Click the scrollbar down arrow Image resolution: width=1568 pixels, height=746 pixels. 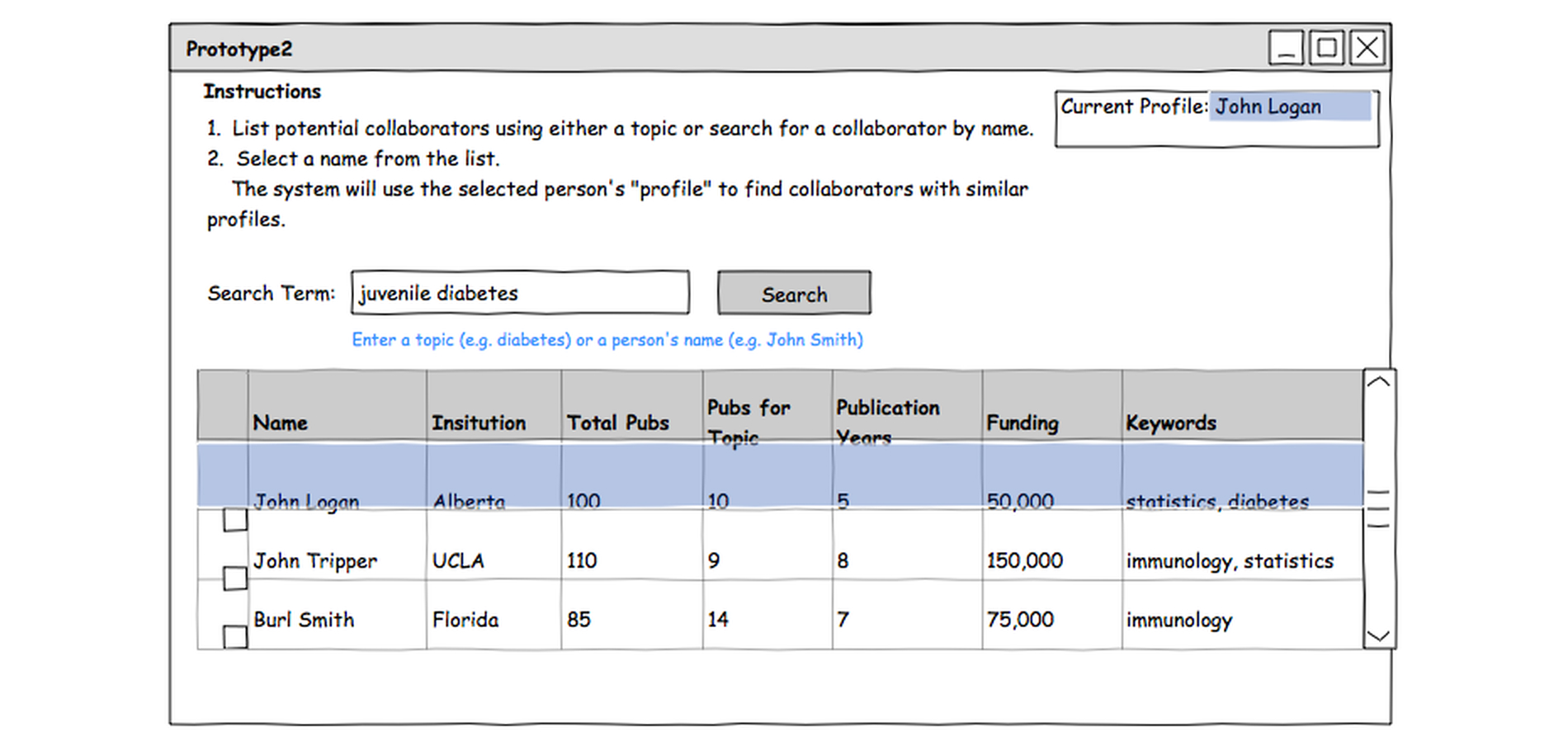(x=1378, y=635)
